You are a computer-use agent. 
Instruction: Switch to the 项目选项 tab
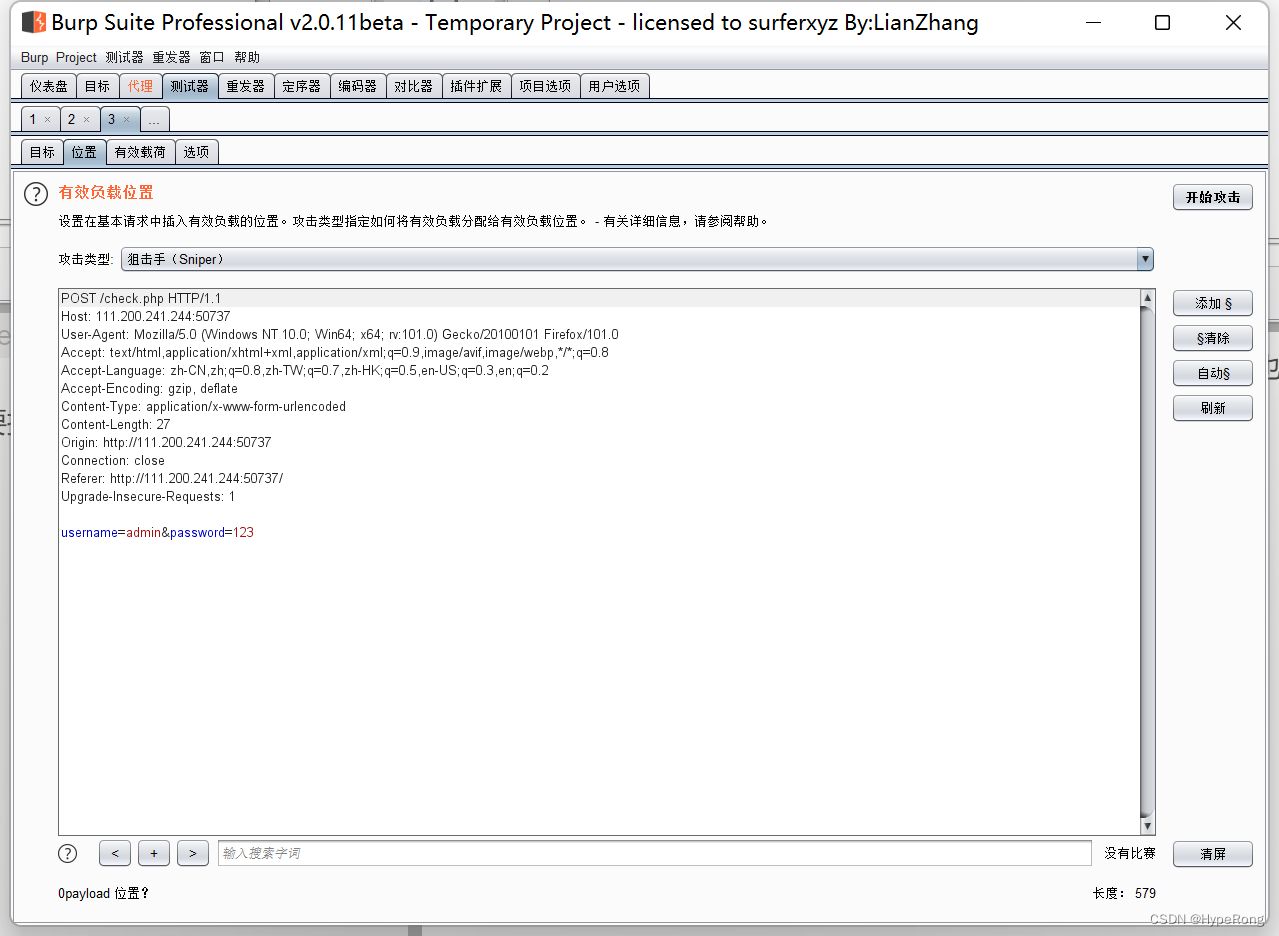[x=545, y=86]
